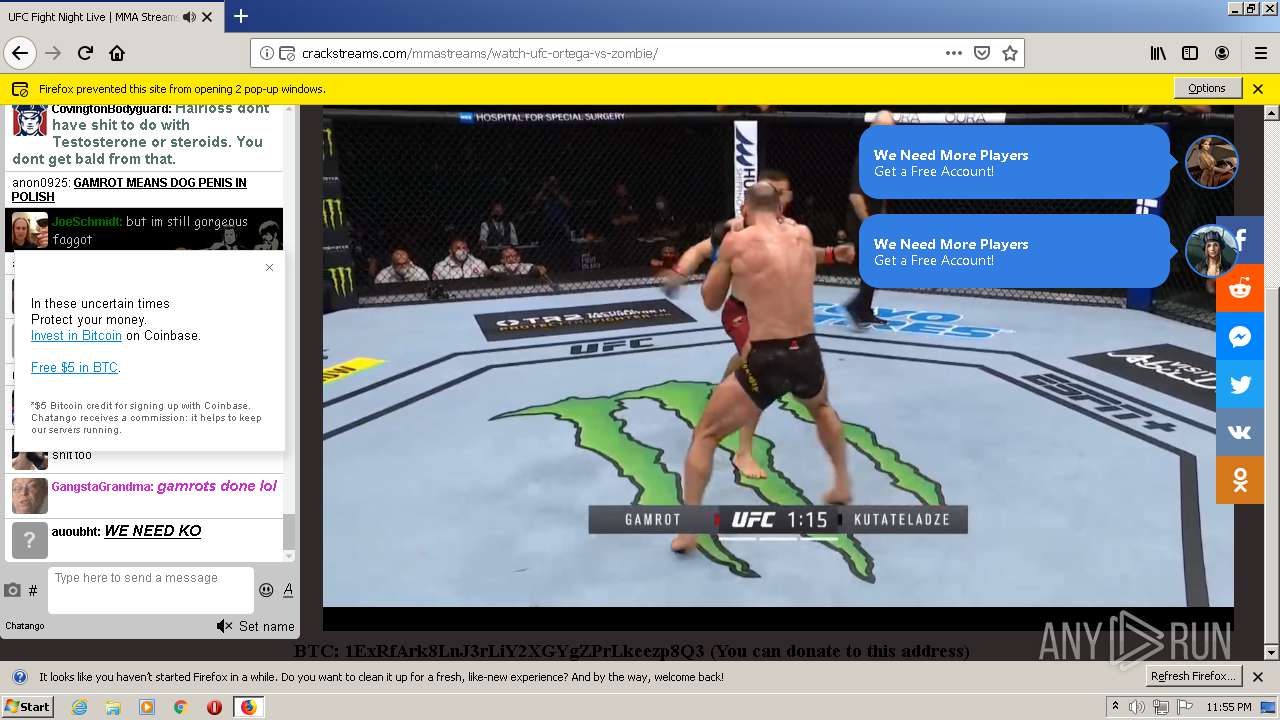The width and height of the screenshot is (1280, 720).
Task: Show hidden system tray icons arrow
Action: (x=1115, y=707)
